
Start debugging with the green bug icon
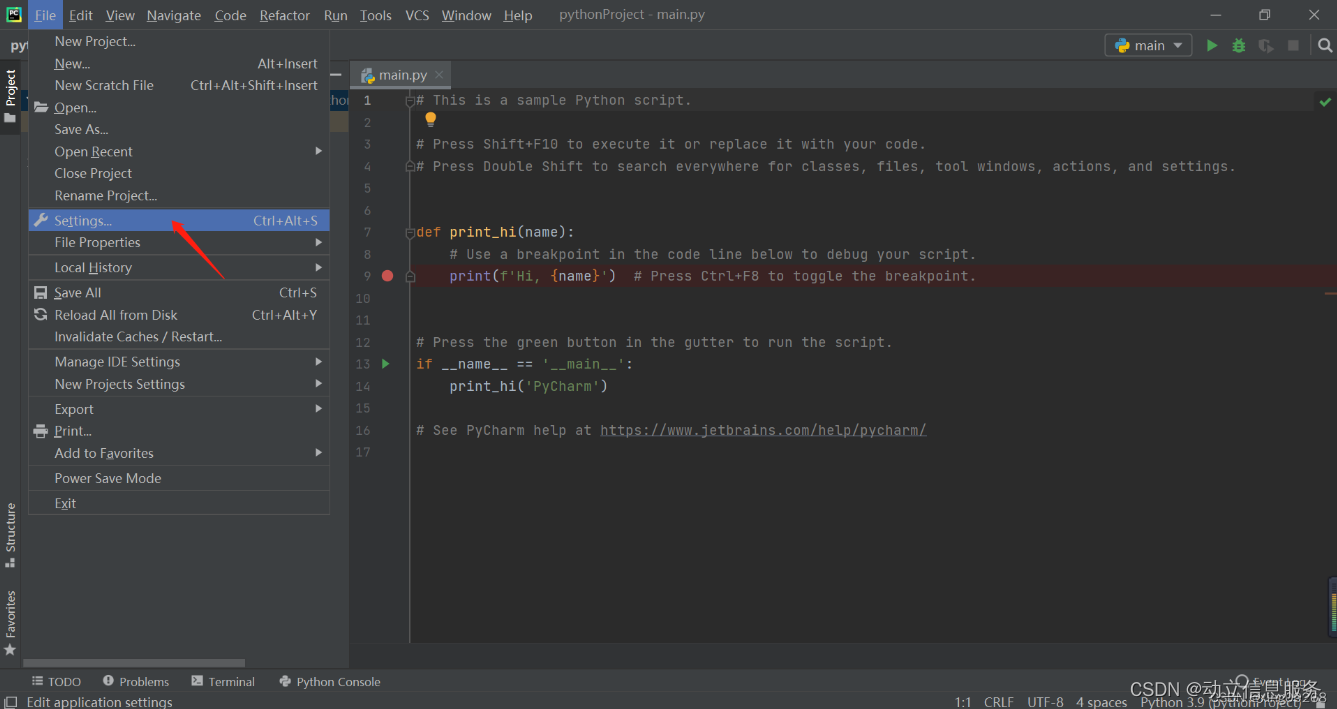point(1239,45)
